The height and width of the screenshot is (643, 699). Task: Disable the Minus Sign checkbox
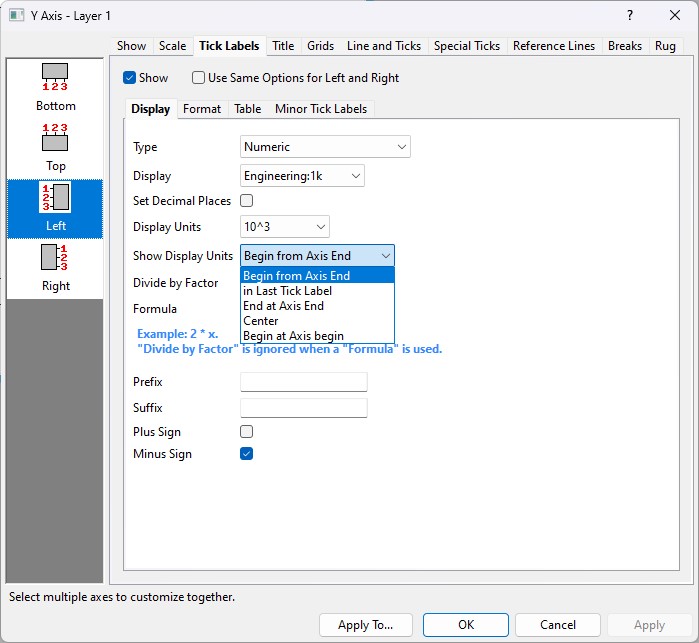[247, 453]
